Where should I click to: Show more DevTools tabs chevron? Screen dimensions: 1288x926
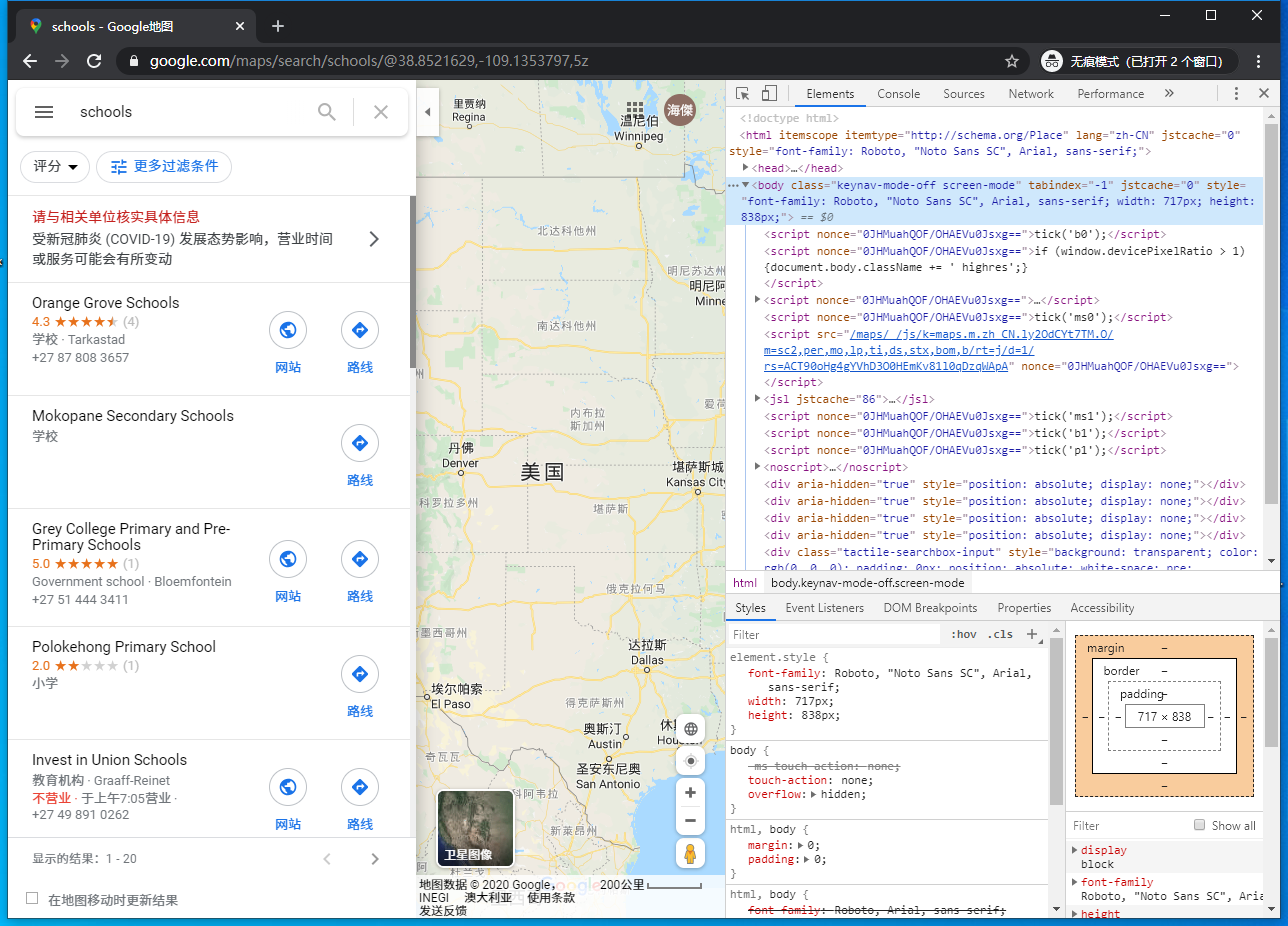(1169, 94)
